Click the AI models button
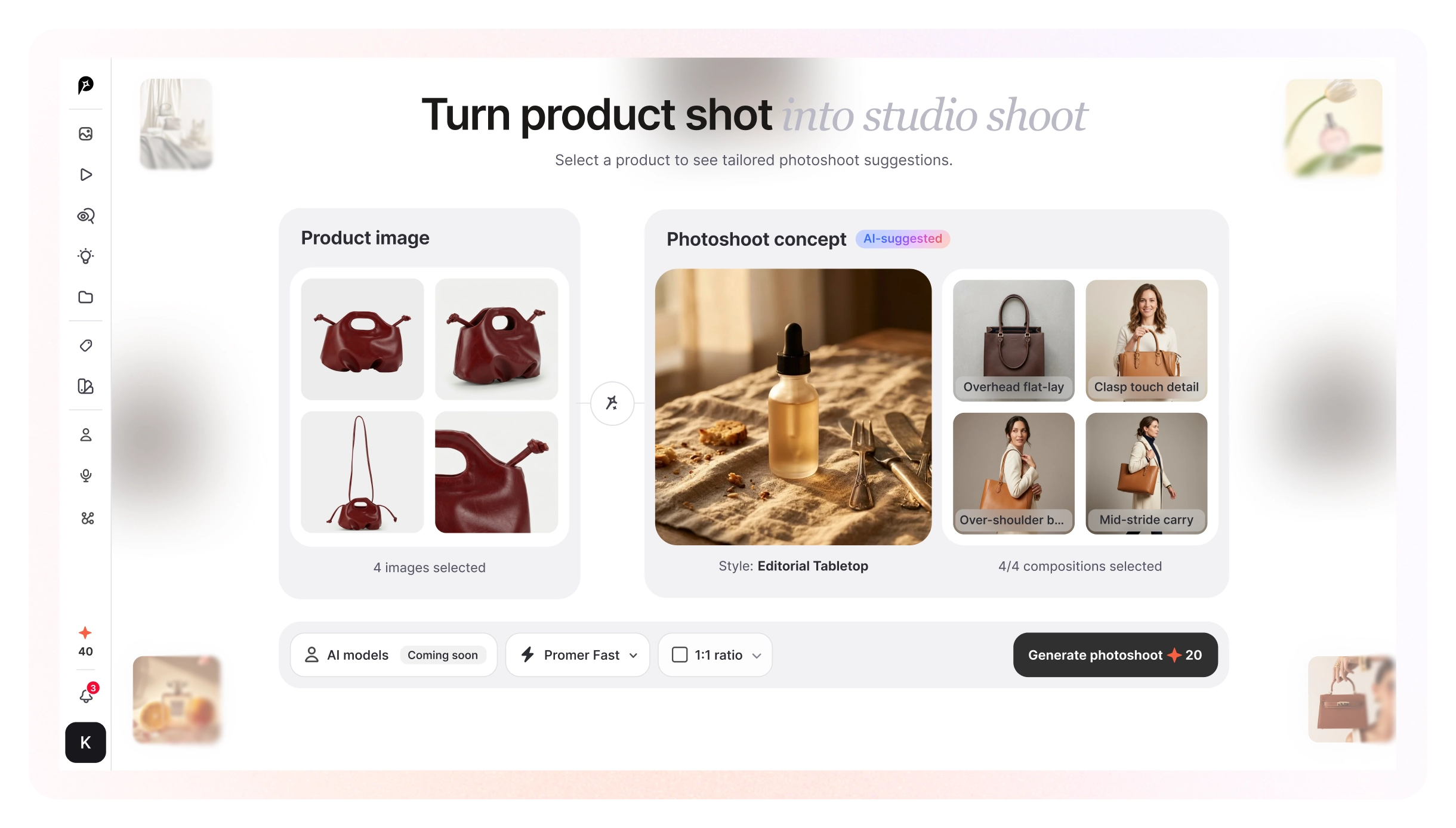1456x828 pixels. (393, 655)
